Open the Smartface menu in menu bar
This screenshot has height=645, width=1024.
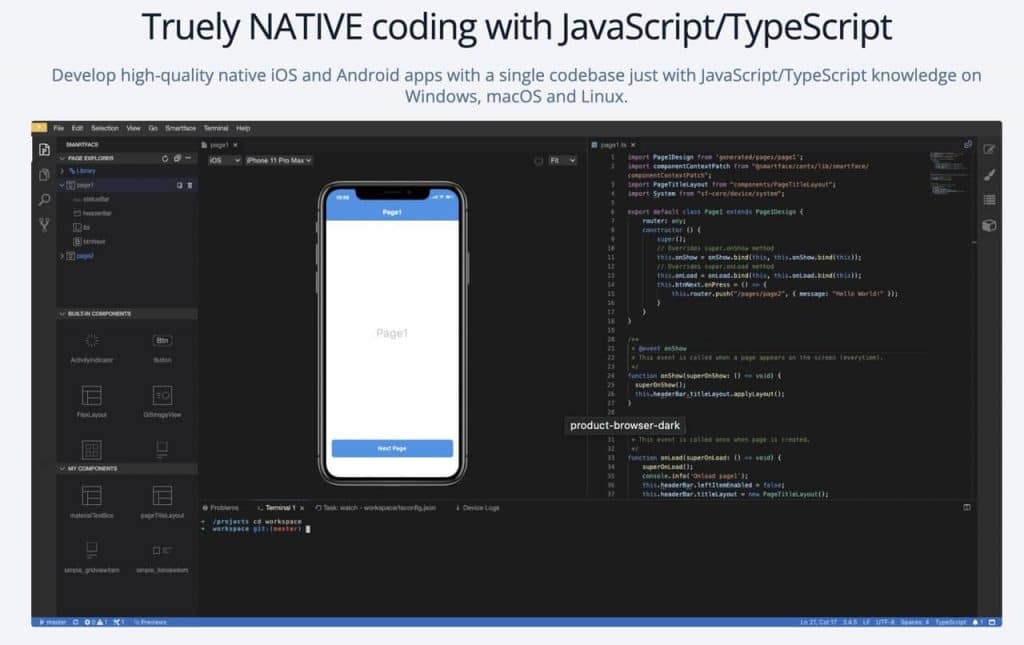click(180, 128)
